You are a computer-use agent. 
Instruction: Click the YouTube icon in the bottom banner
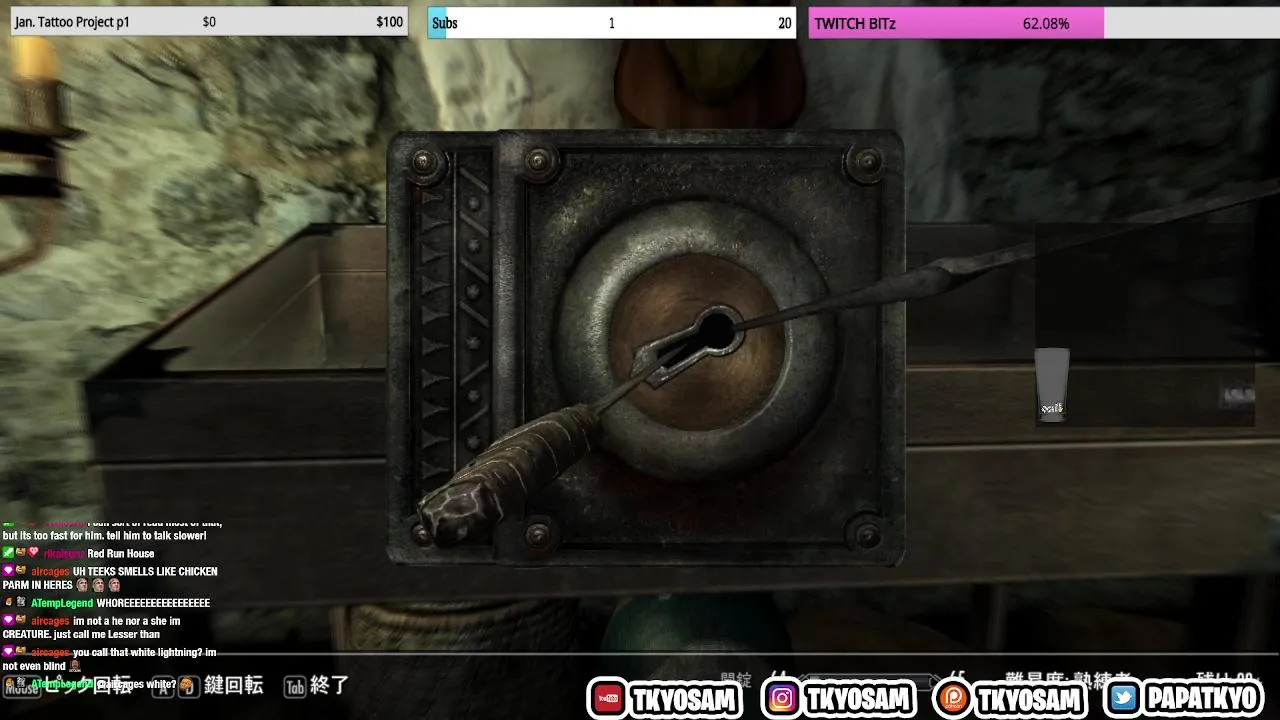608,699
